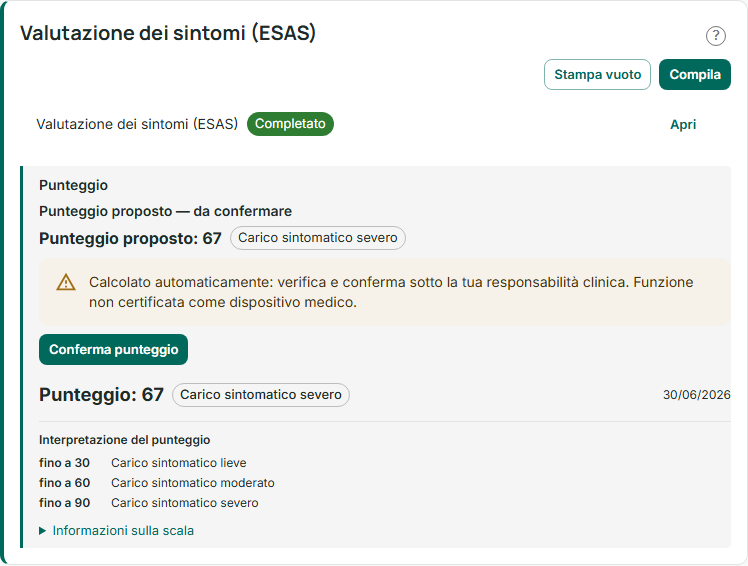Click the fino a 90 severe row
The image size is (748, 566).
pyautogui.click(x=148, y=503)
